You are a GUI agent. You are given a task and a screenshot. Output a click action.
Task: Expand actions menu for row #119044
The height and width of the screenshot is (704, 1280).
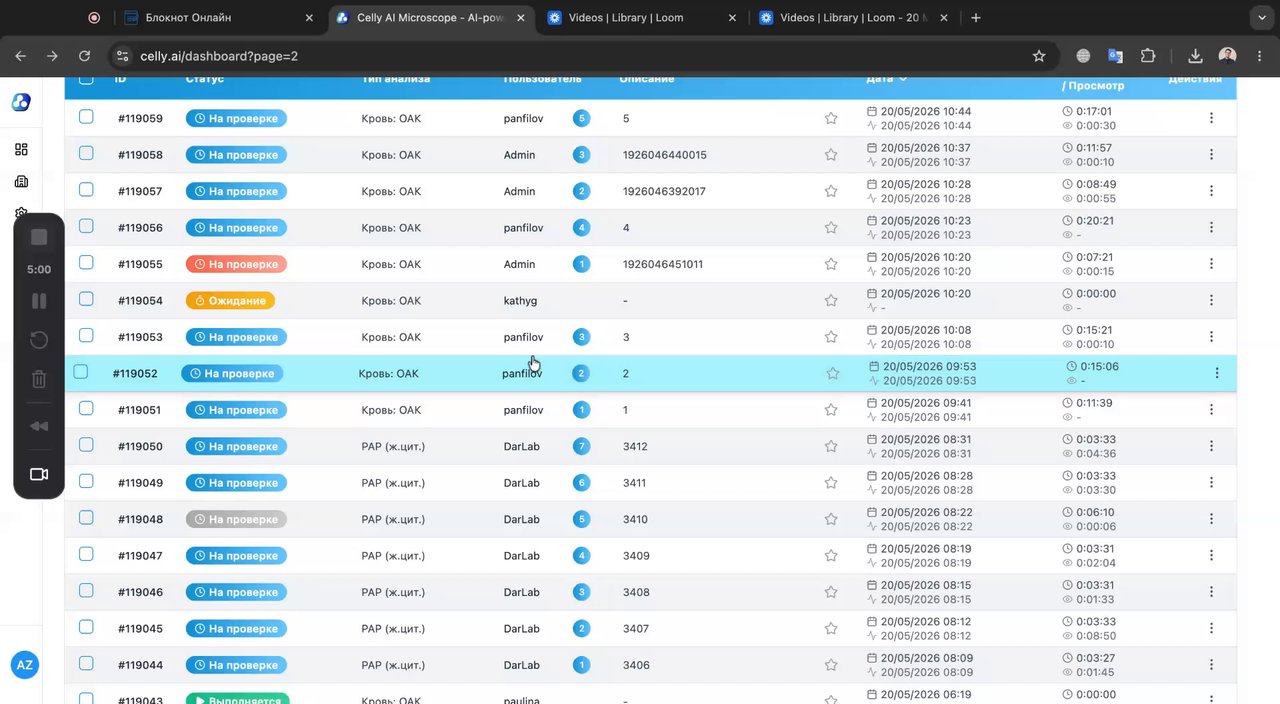tap(1211, 665)
